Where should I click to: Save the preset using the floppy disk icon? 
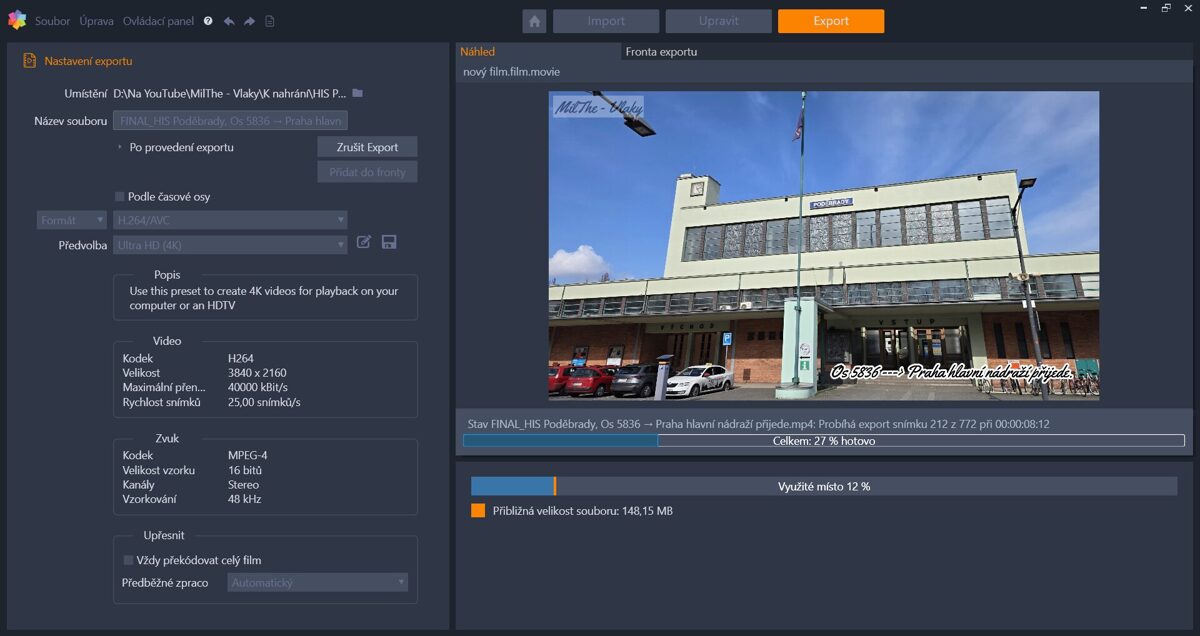[x=389, y=242]
